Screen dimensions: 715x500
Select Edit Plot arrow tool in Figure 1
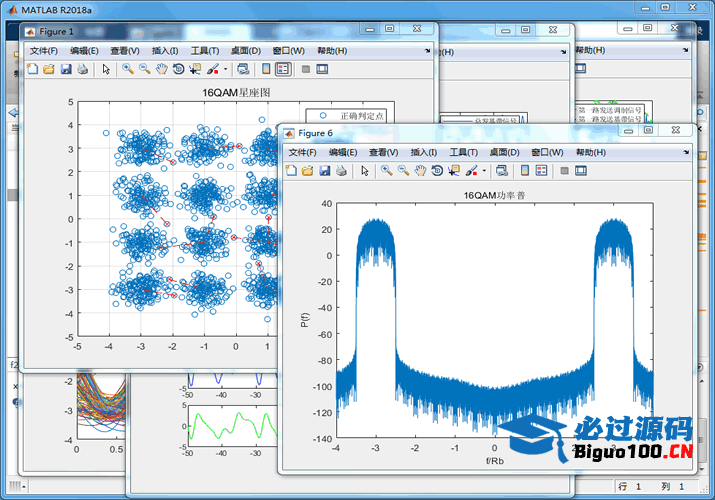tap(106, 69)
